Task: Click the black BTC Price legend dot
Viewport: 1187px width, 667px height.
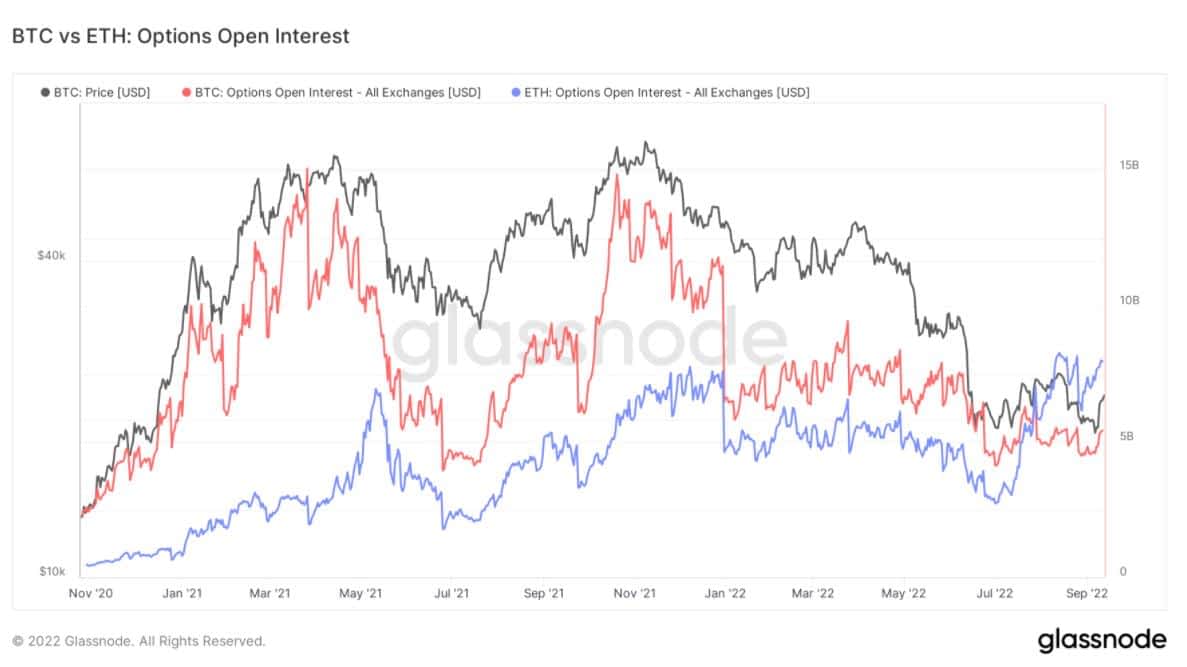Action: (45, 92)
